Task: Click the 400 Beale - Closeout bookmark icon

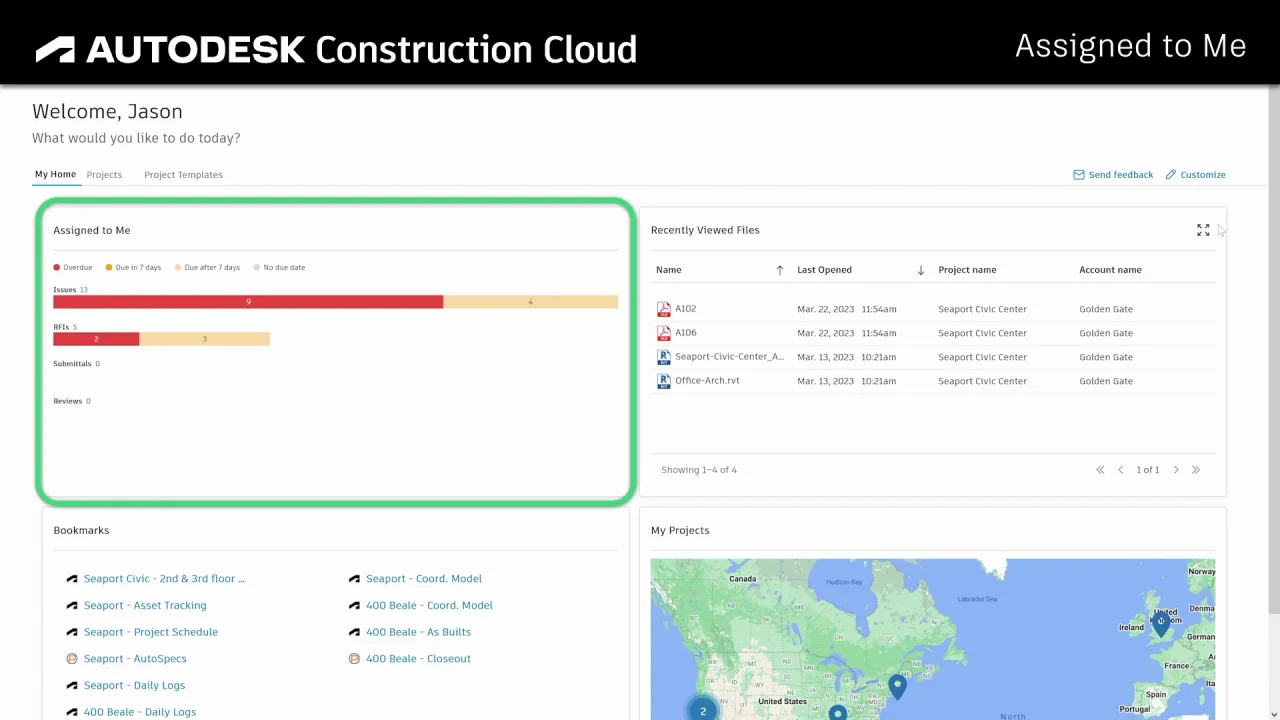Action: (x=354, y=659)
